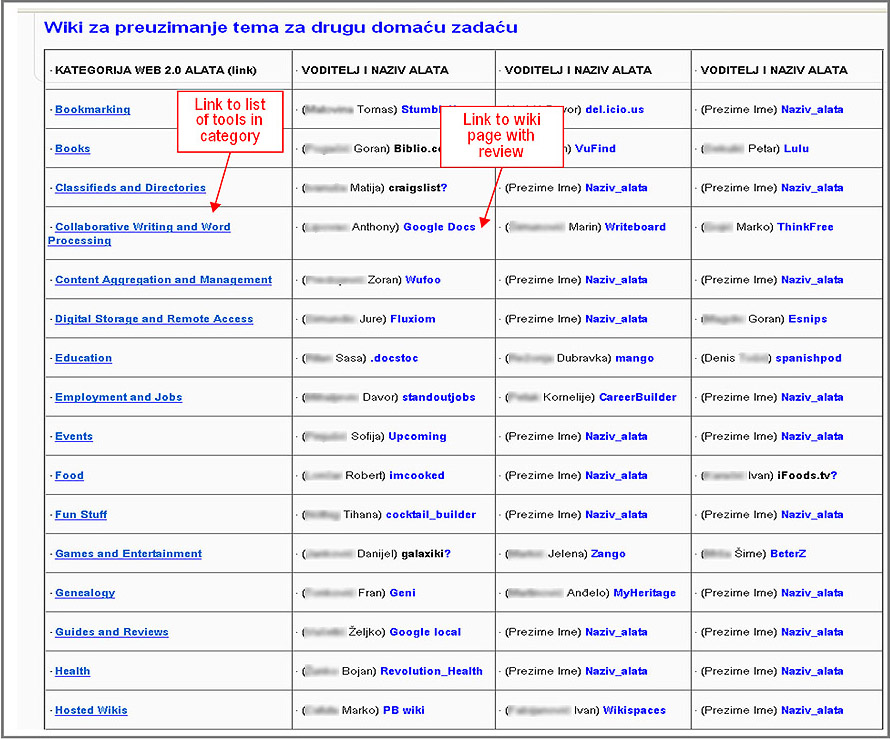Open the Revolution_Health link
This screenshot has width=890, height=739.
point(431,671)
